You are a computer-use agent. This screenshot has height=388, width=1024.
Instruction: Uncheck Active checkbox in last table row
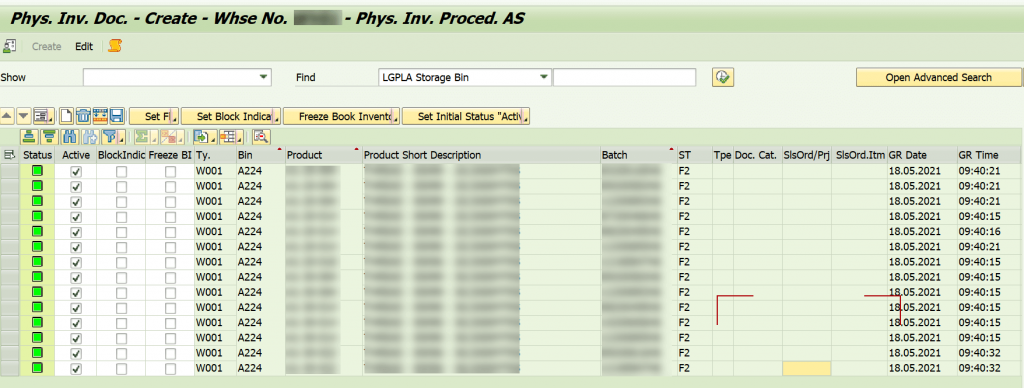tap(76, 368)
